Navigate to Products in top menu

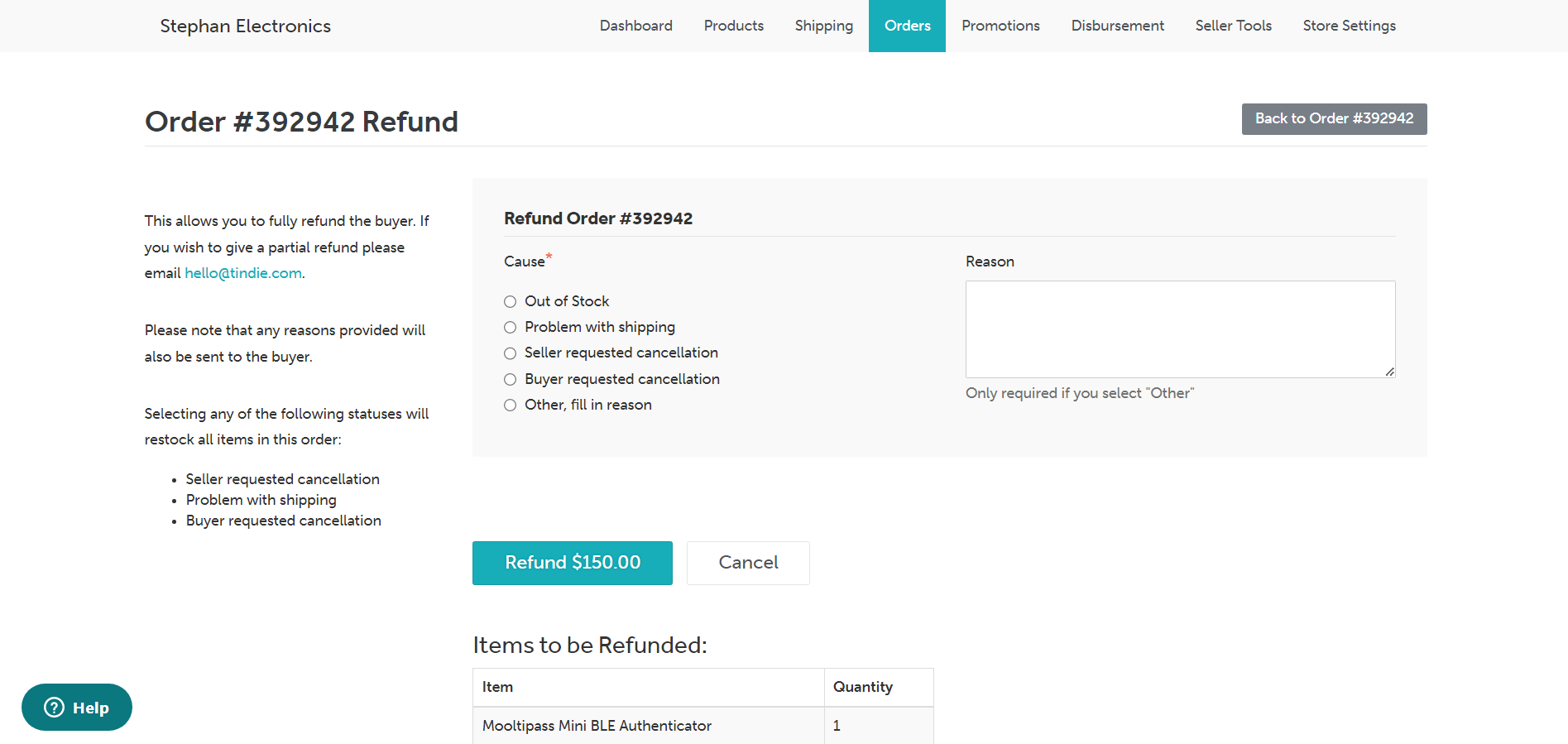pos(733,26)
